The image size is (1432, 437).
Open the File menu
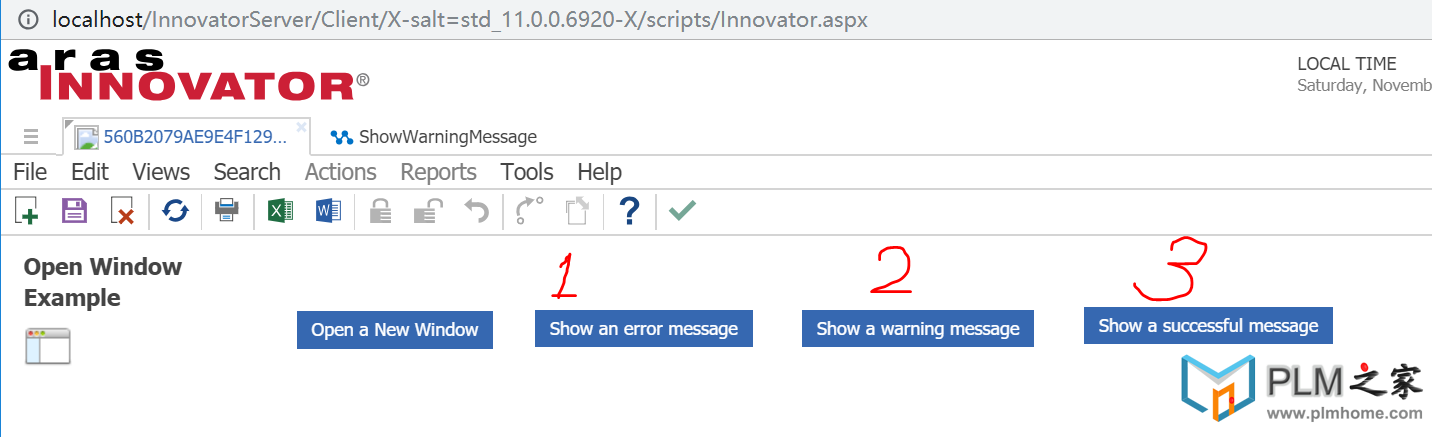30,172
